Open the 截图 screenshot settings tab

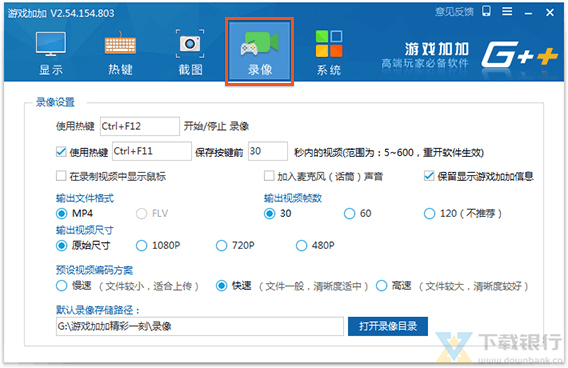tap(190, 53)
